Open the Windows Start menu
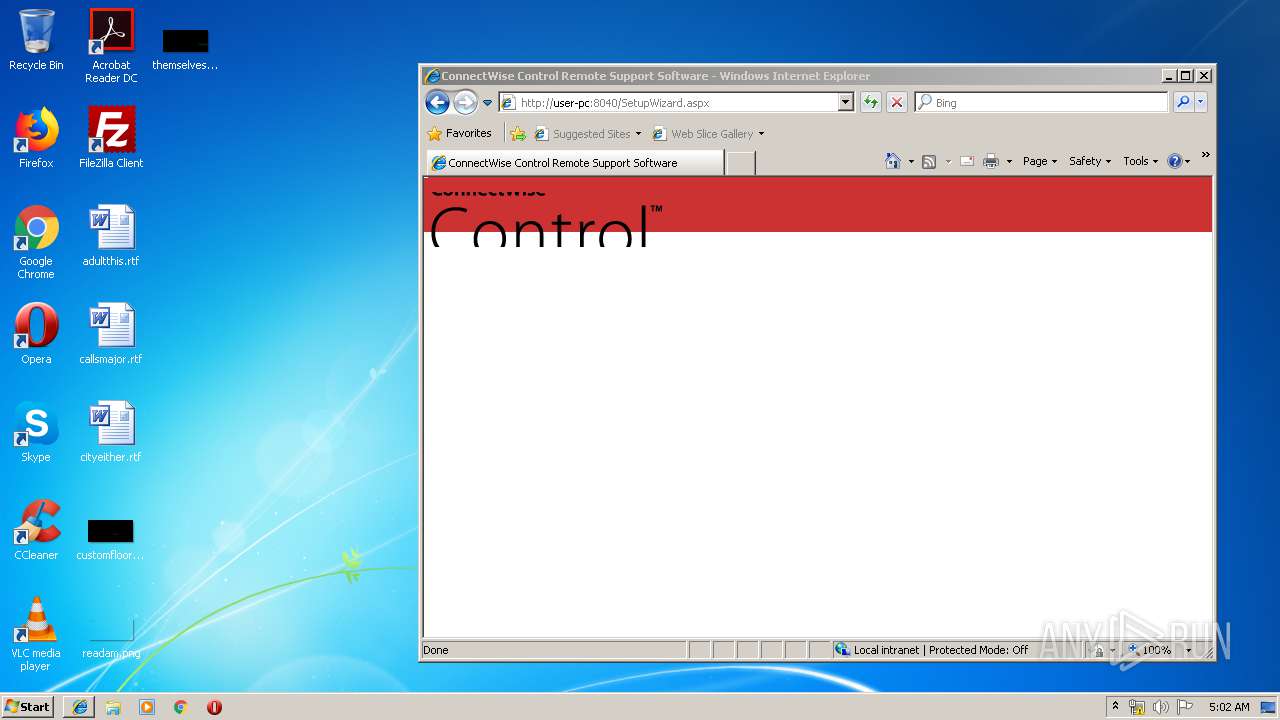 (28, 706)
